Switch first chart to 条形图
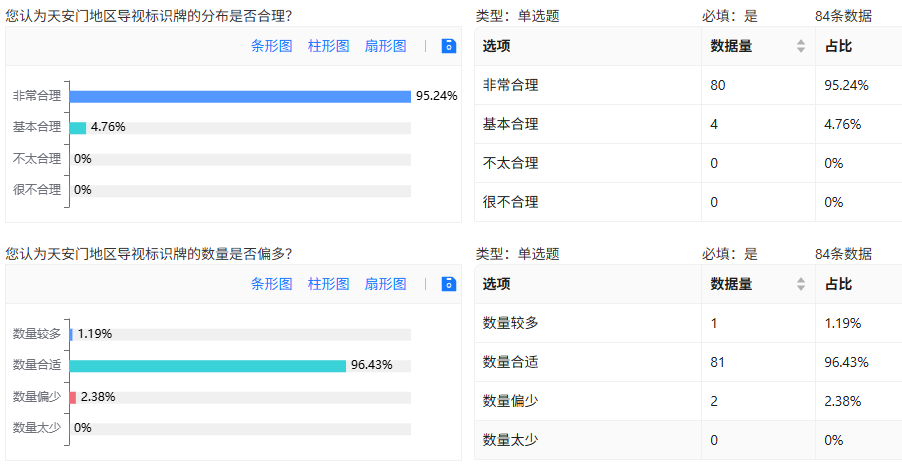This screenshot has width=902, height=469. tap(272, 46)
